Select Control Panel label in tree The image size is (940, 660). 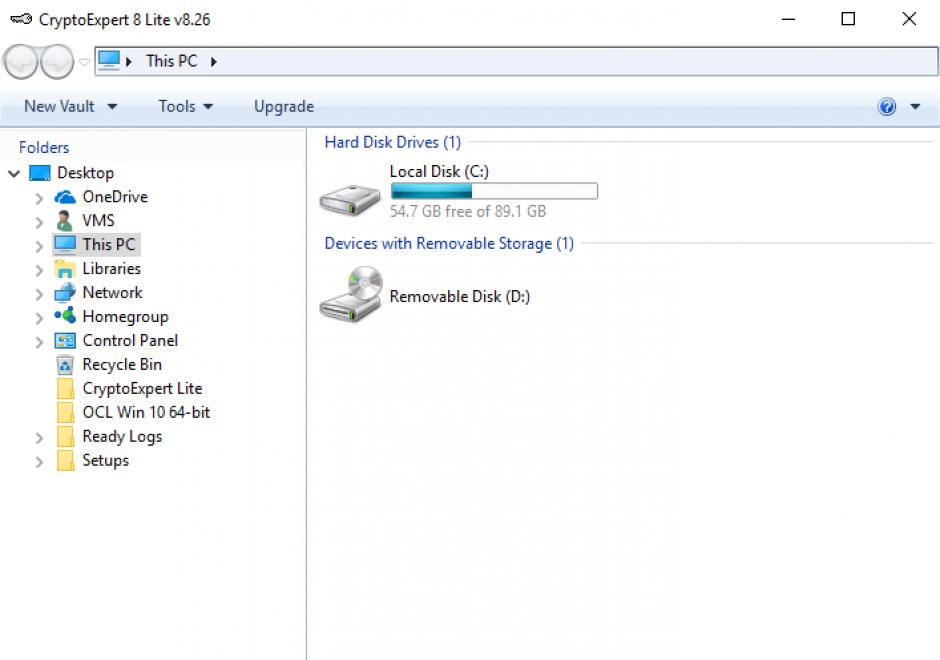click(130, 340)
